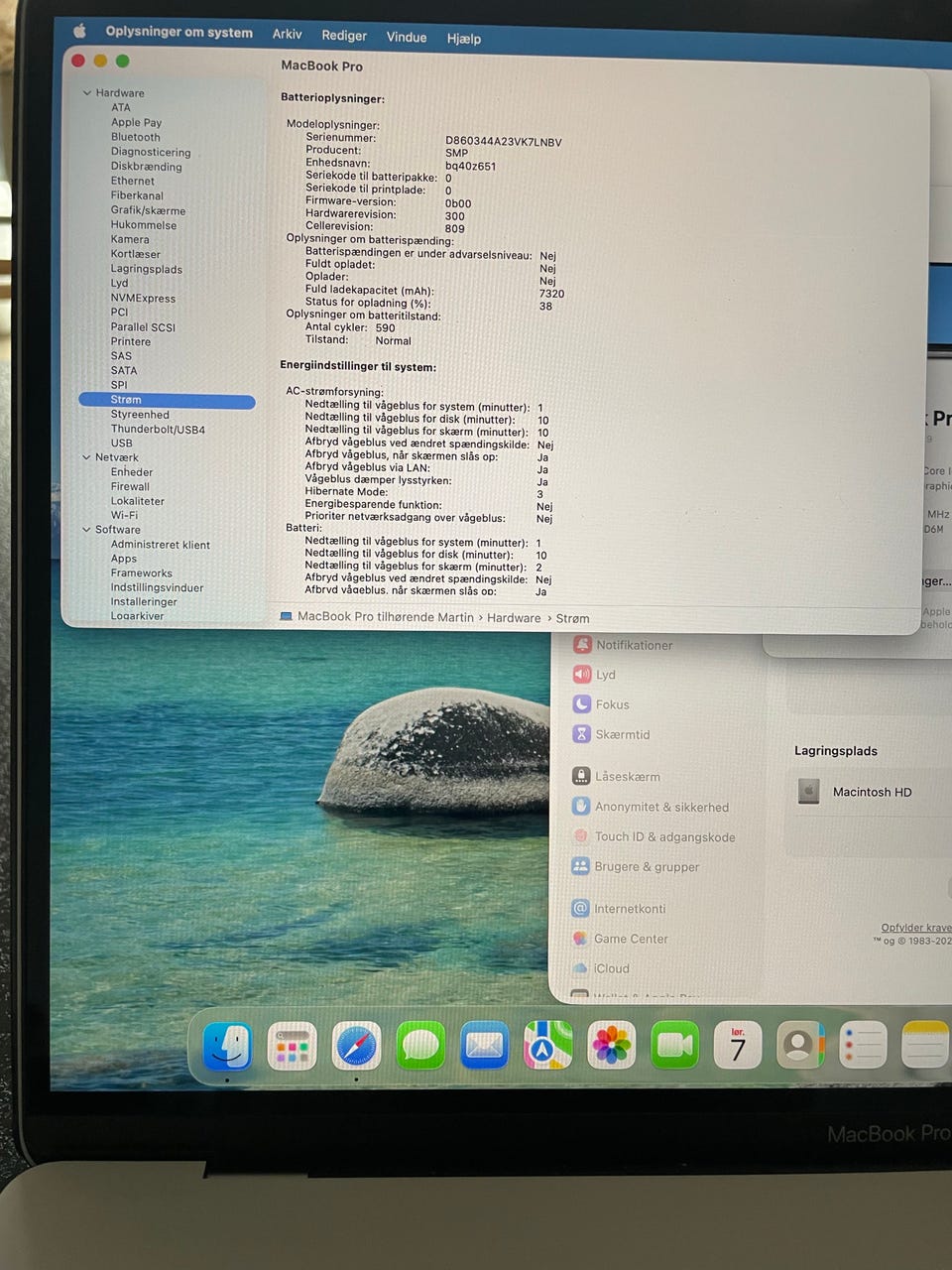Open Reminders app in the Dock

[863, 1046]
